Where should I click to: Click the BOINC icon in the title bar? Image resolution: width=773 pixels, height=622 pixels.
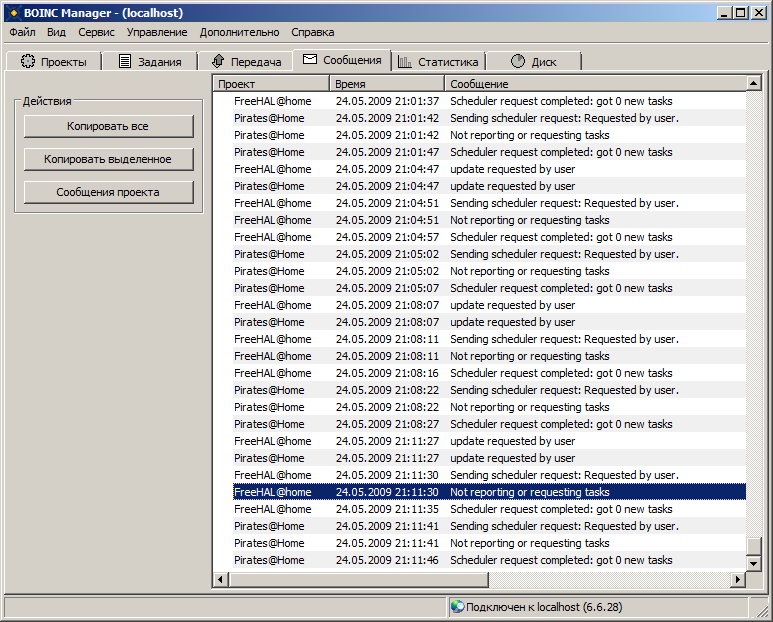pos(14,13)
